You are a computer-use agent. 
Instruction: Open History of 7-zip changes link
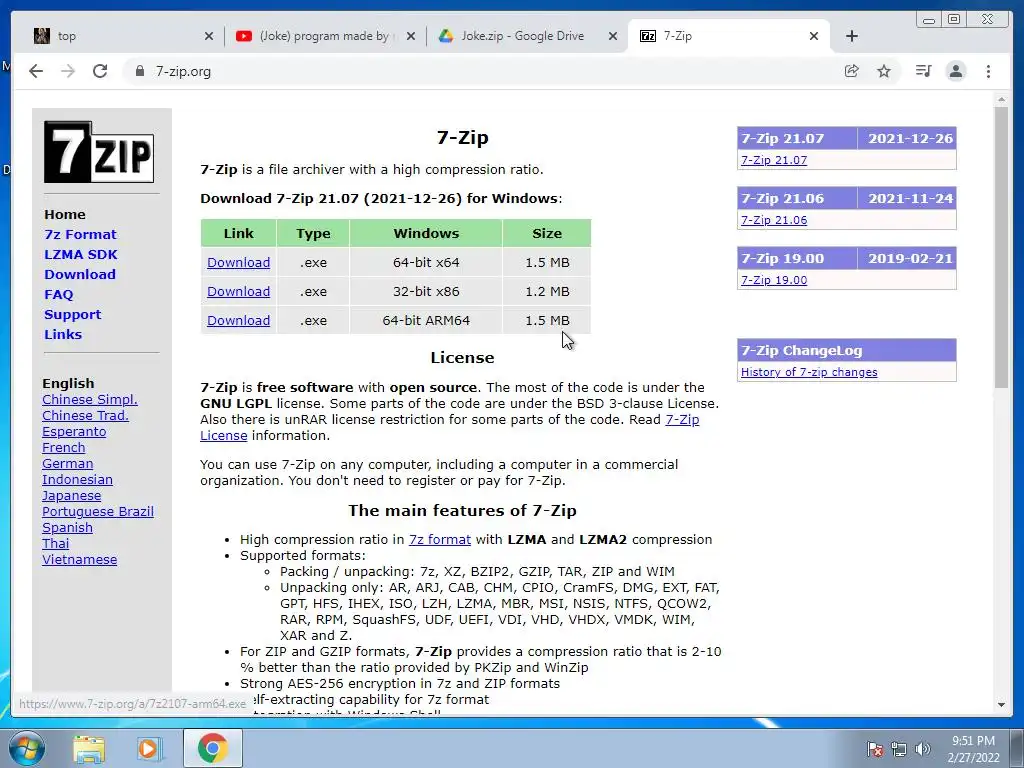click(x=809, y=372)
